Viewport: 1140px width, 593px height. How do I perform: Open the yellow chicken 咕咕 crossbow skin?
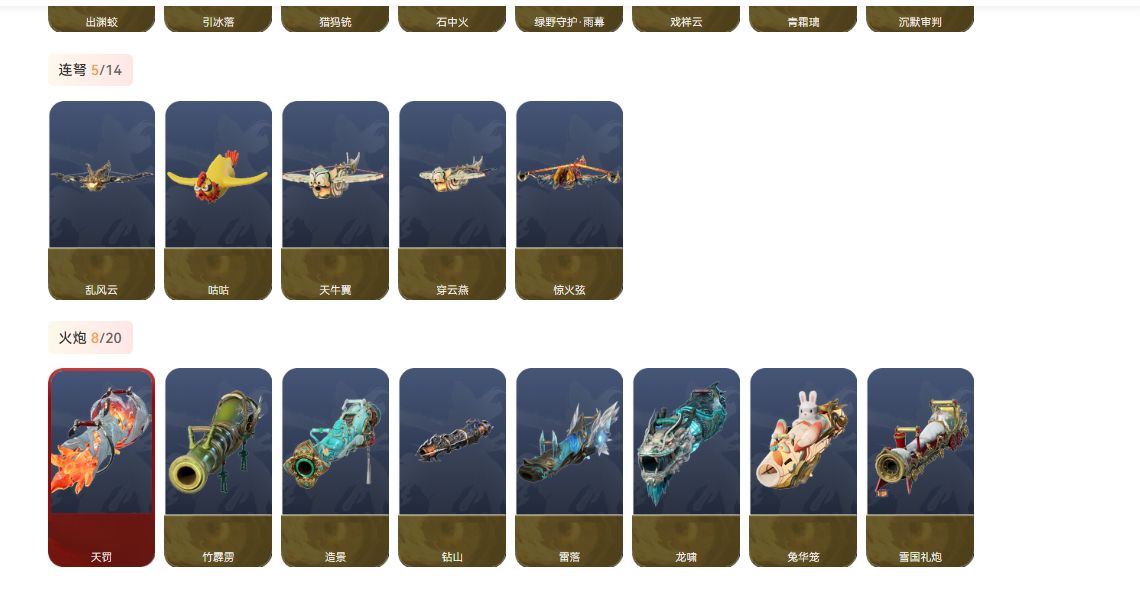(219, 201)
